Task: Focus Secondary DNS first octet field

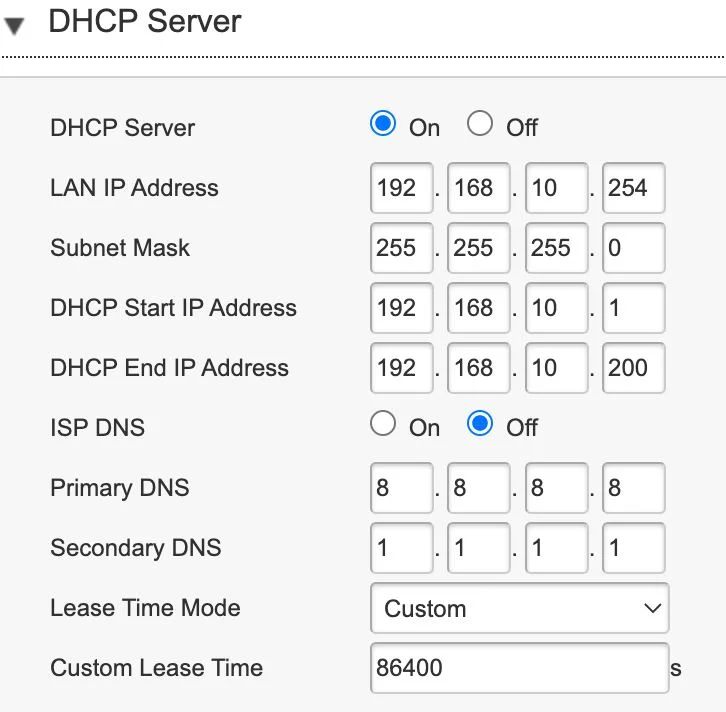Action: [x=401, y=548]
